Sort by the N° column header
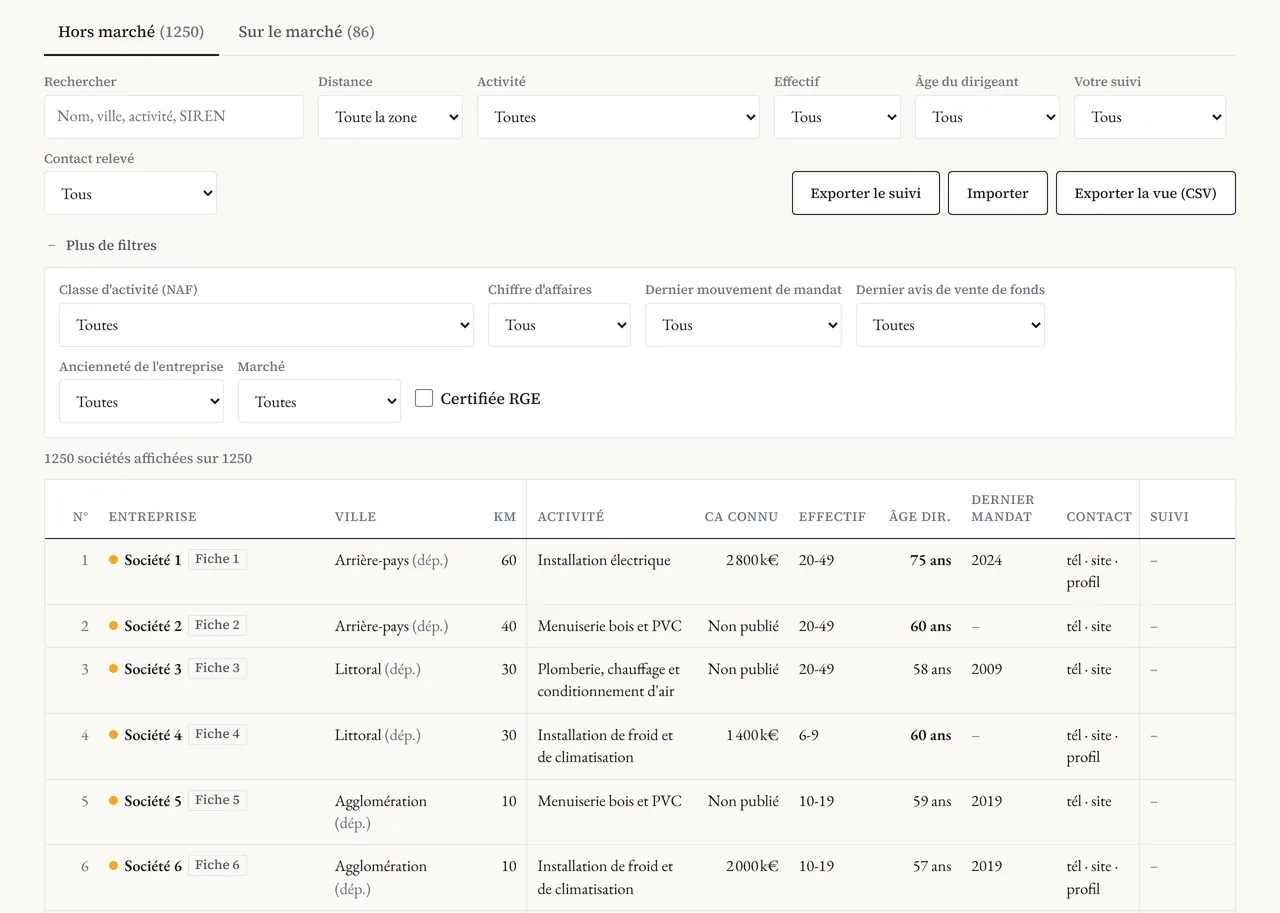The width and height of the screenshot is (1280, 913). click(81, 517)
